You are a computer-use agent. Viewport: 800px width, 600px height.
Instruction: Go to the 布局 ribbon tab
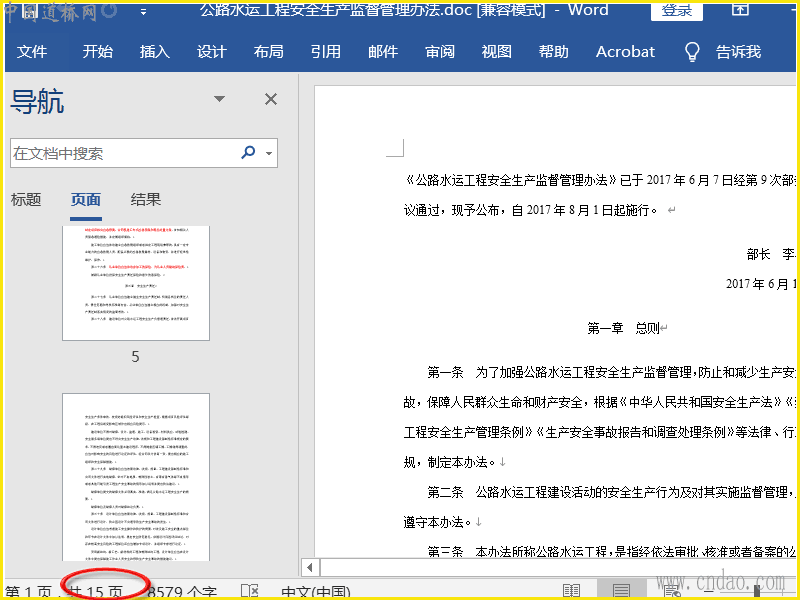(268, 52)
